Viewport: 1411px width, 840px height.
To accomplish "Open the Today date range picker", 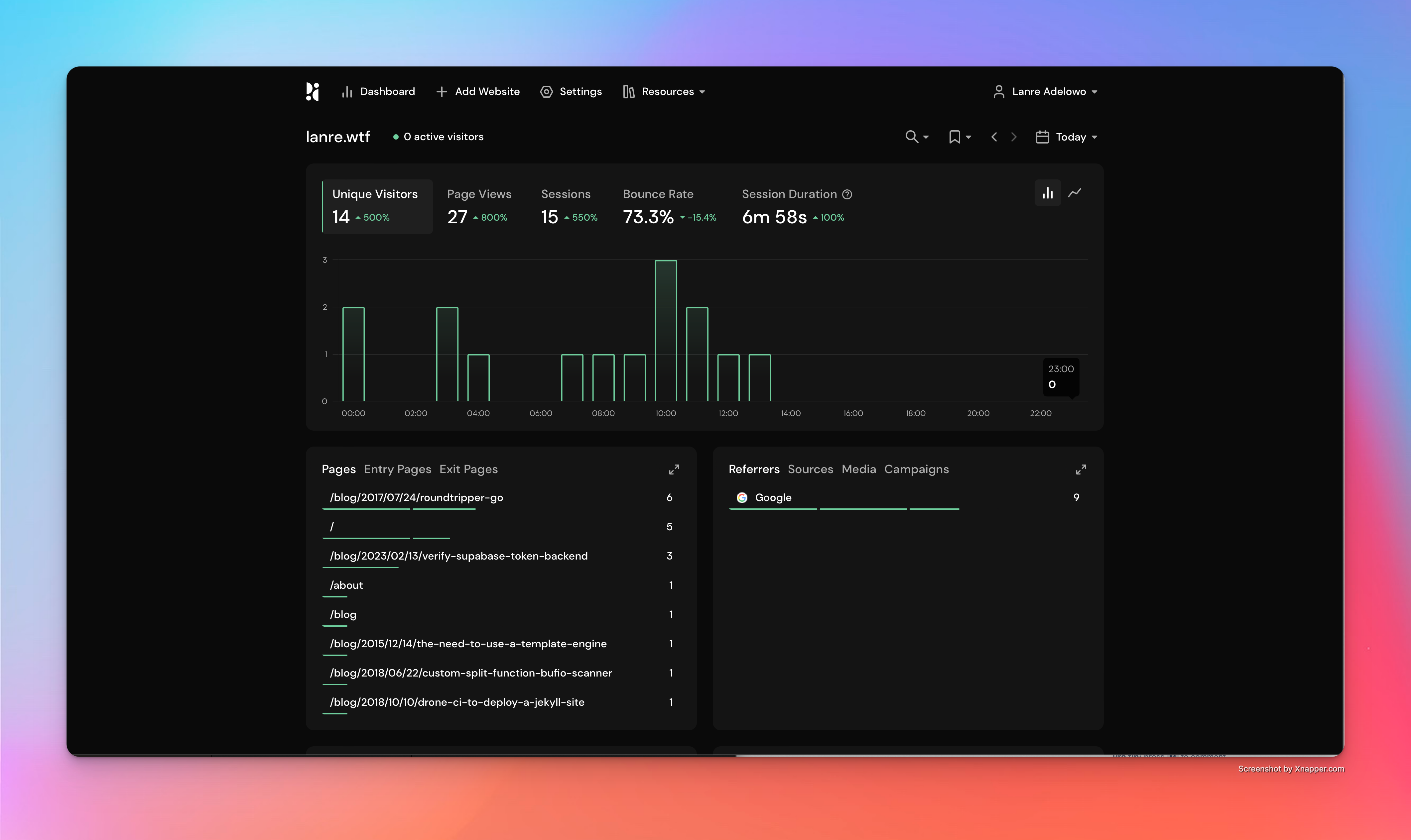I will tap(1067, 137).
